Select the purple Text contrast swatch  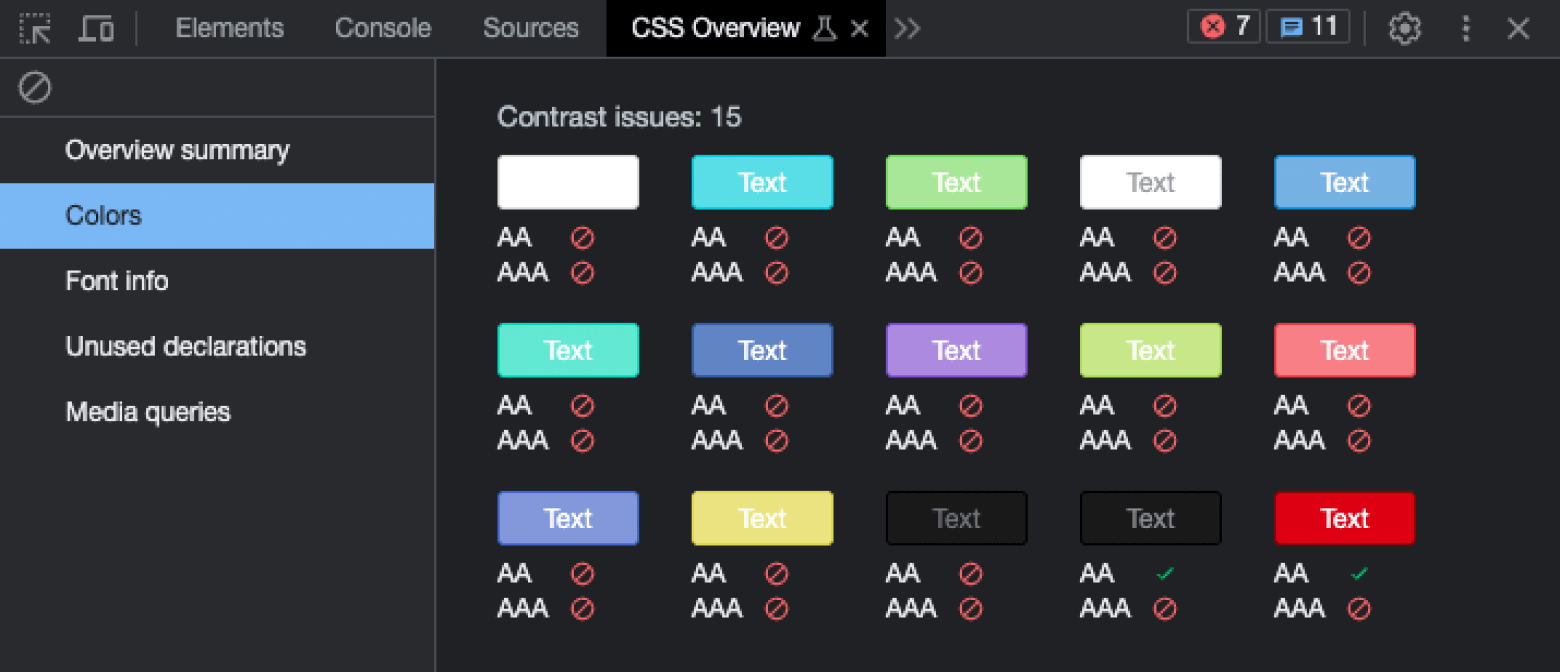pos(956,350)
